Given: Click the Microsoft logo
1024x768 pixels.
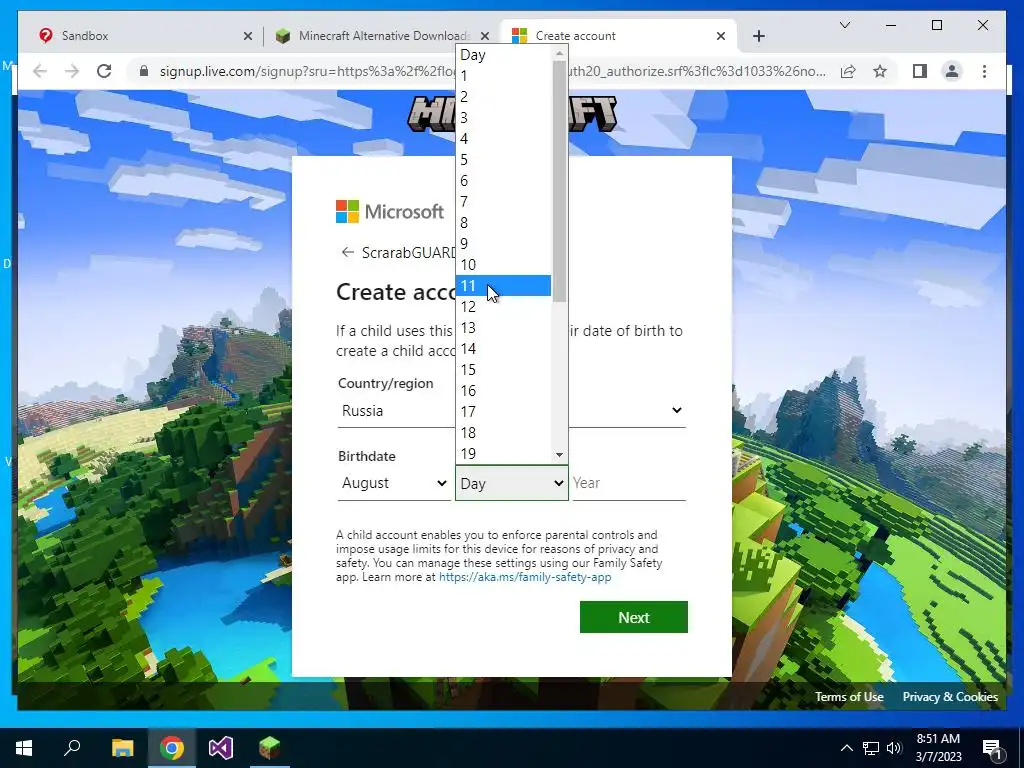Looking at the screenshot, I should tap(390, 212).
